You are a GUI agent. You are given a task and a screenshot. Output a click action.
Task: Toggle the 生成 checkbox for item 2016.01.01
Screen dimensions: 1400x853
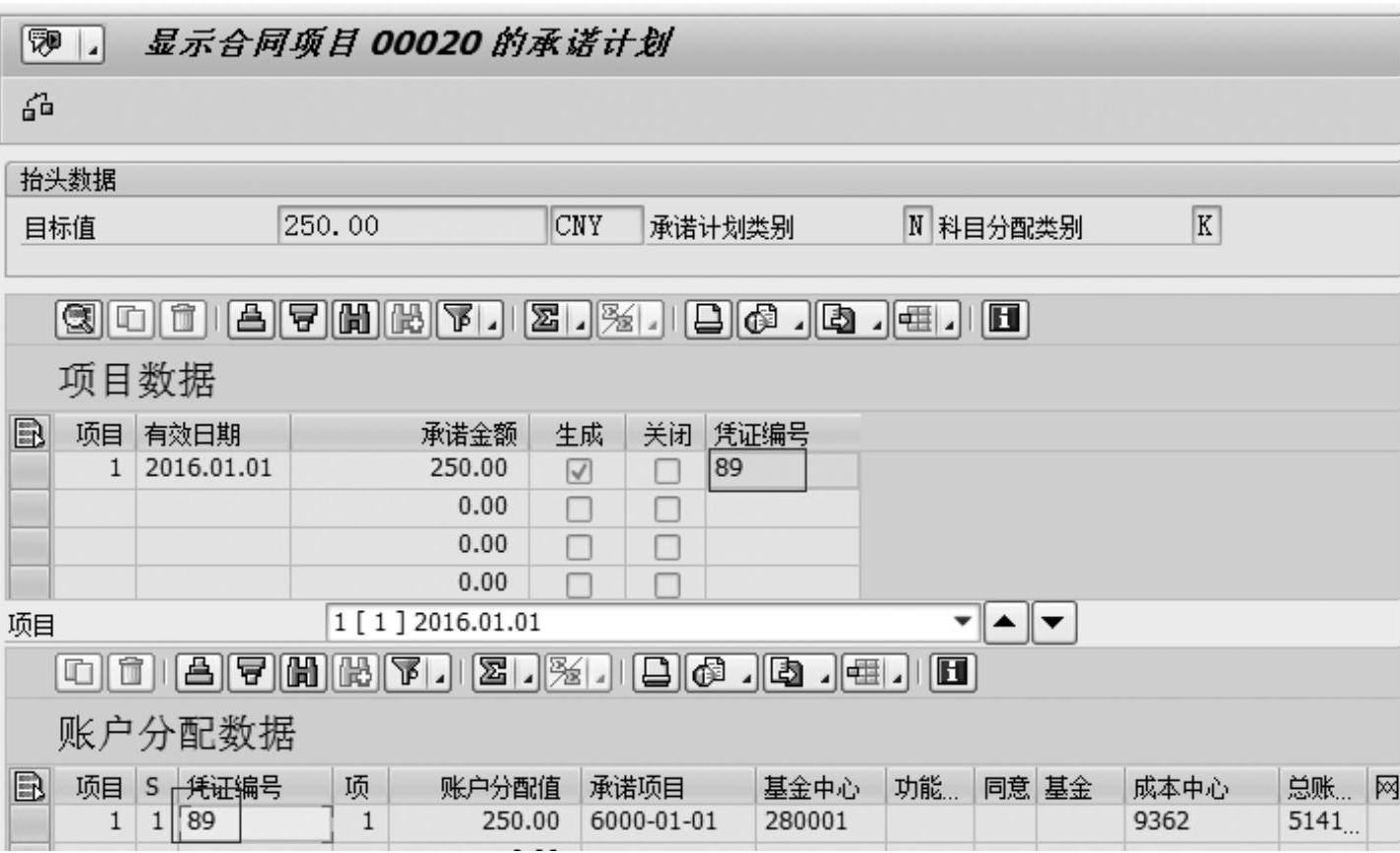tap(579, 472)
